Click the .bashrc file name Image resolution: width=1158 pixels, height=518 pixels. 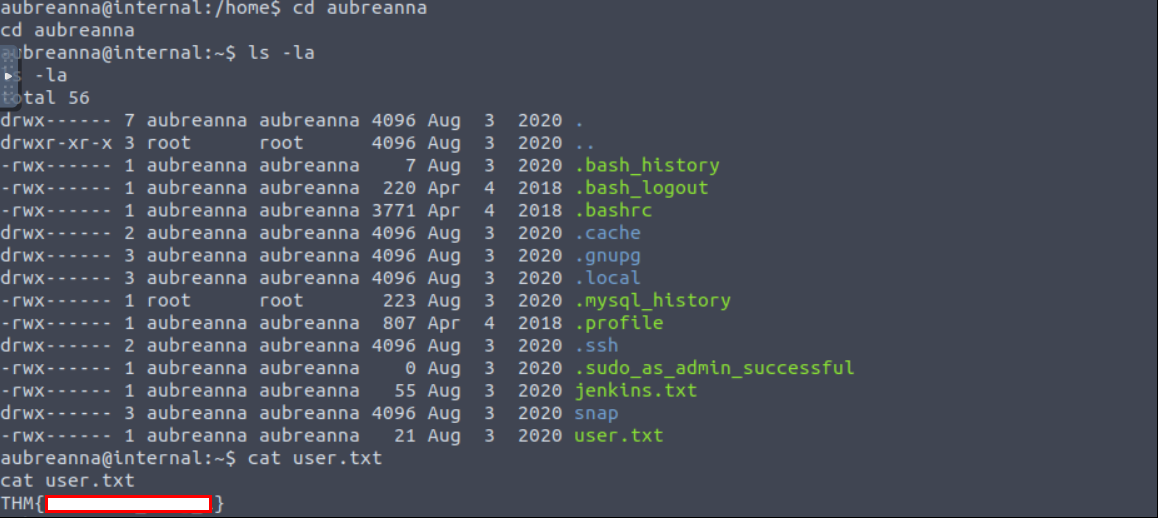(x=613, y=211)
